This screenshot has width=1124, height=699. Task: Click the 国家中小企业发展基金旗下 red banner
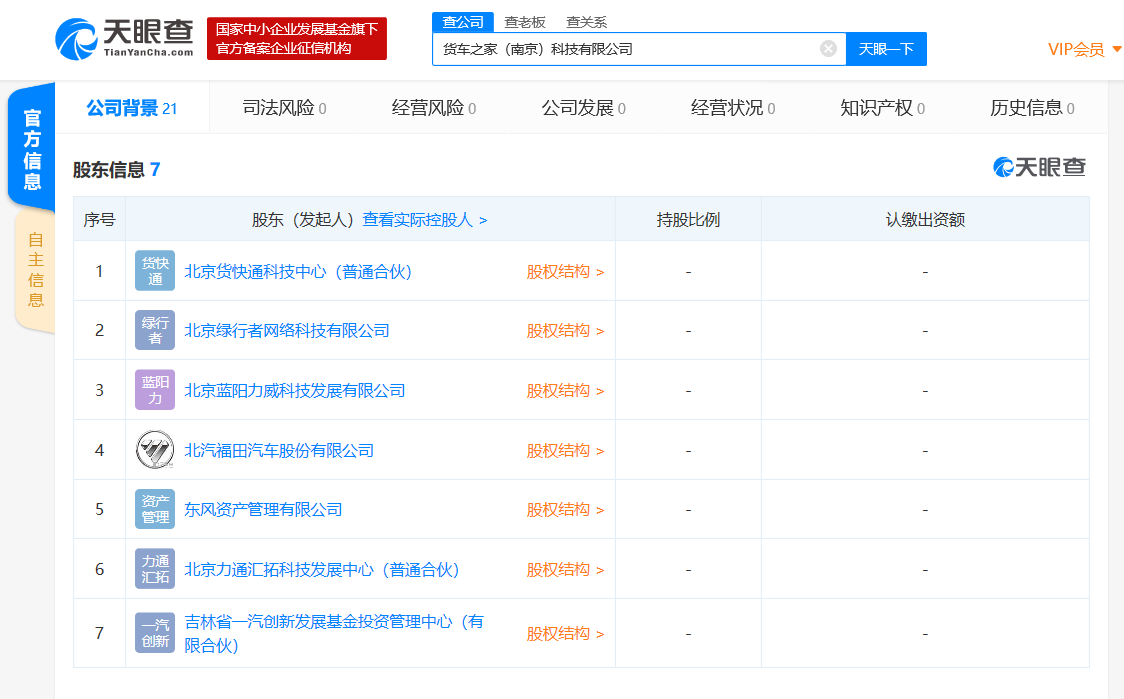[297, 39]
